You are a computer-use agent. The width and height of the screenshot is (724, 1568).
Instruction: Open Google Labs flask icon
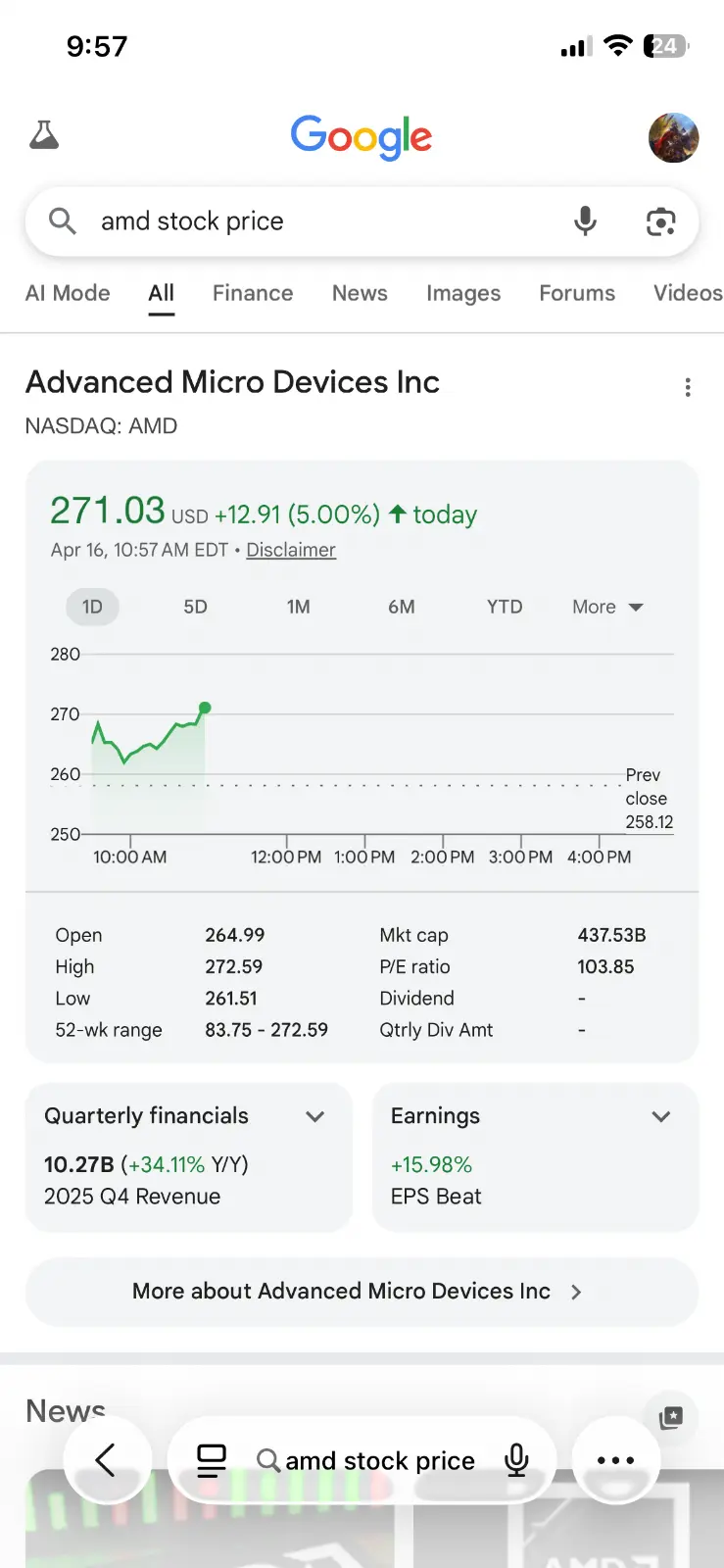[x=44, y=135]
